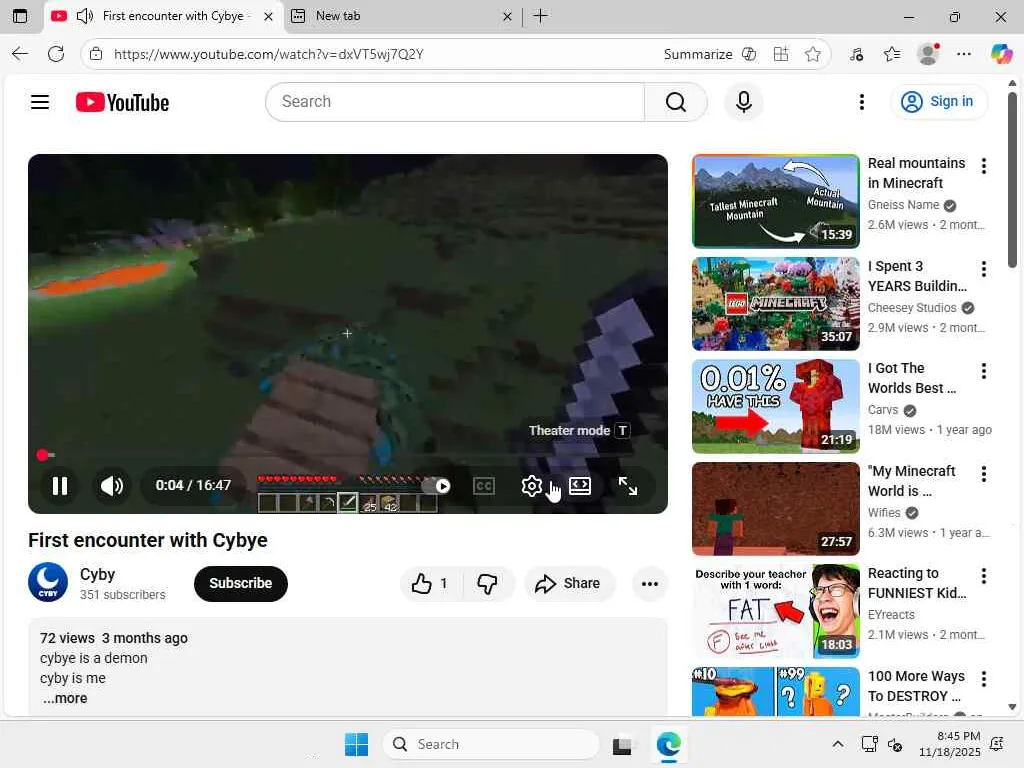The width and height of the screenshot is (1024, 768).
Task: Open YouTube guide hamburger menu
Action: click(x=40, y=102)
